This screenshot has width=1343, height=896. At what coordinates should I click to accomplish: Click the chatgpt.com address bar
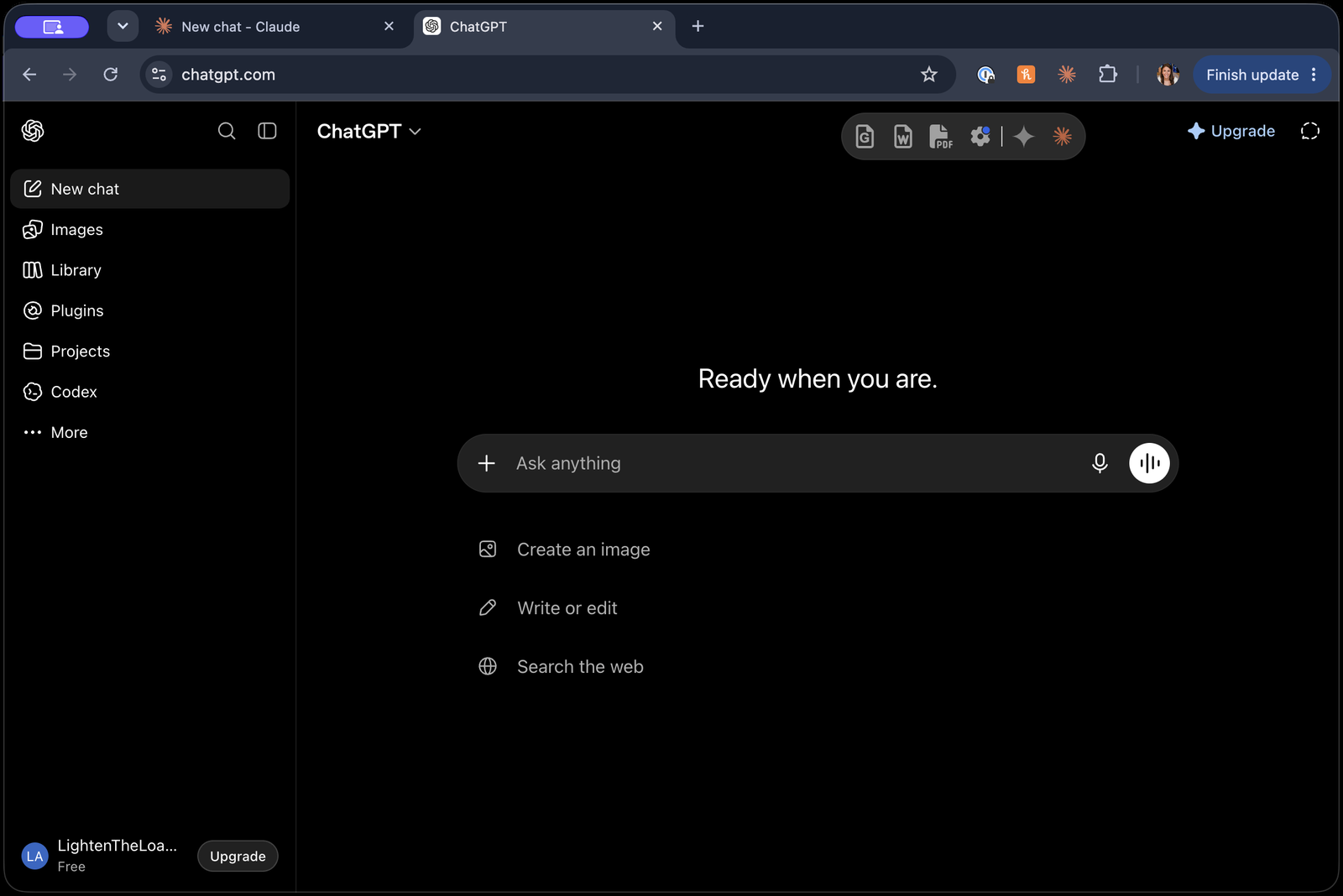(x=546, y=75)
